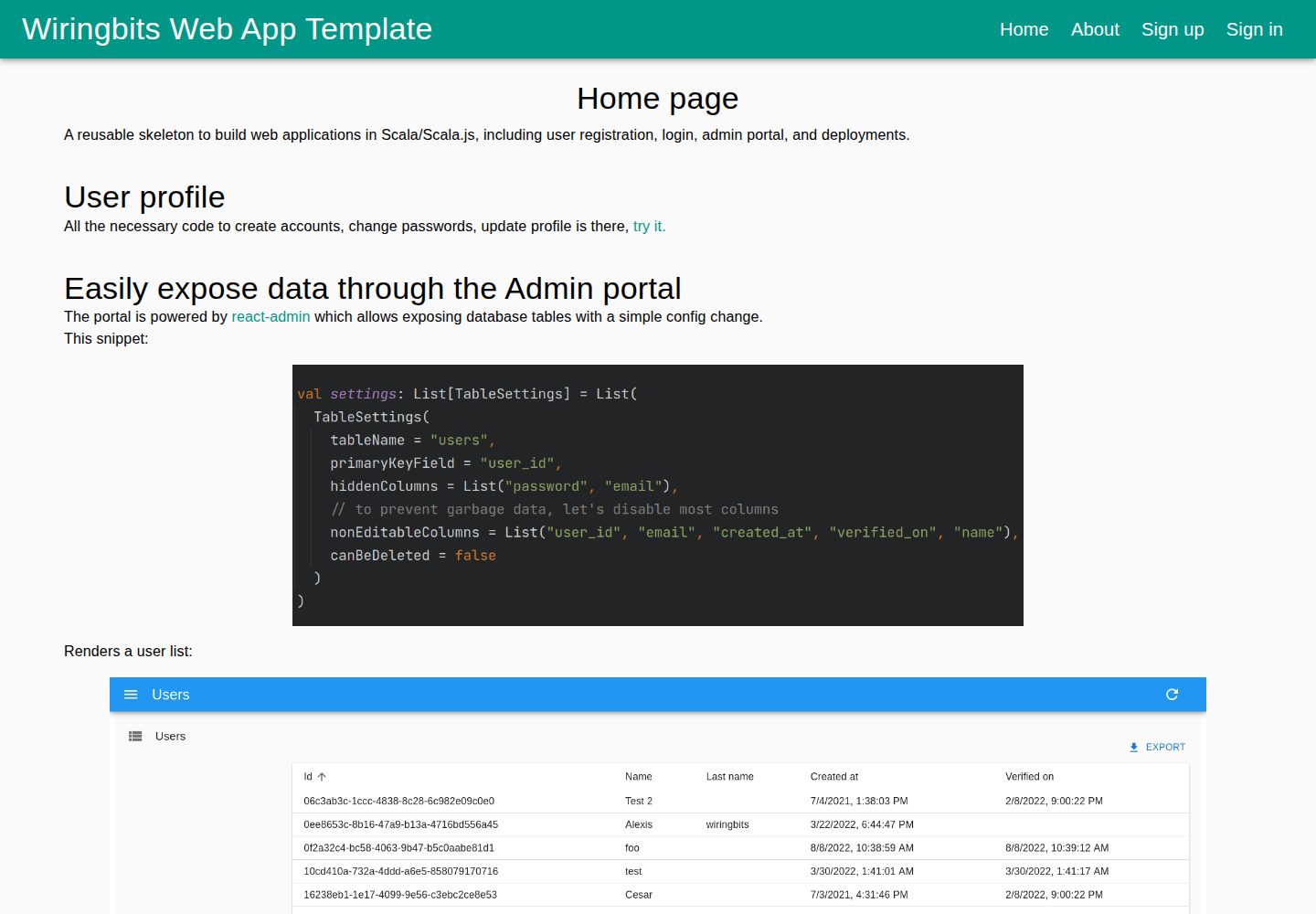Click the Wiringbits Web App Template title
1316x914 pixels.
click(227, 29)
